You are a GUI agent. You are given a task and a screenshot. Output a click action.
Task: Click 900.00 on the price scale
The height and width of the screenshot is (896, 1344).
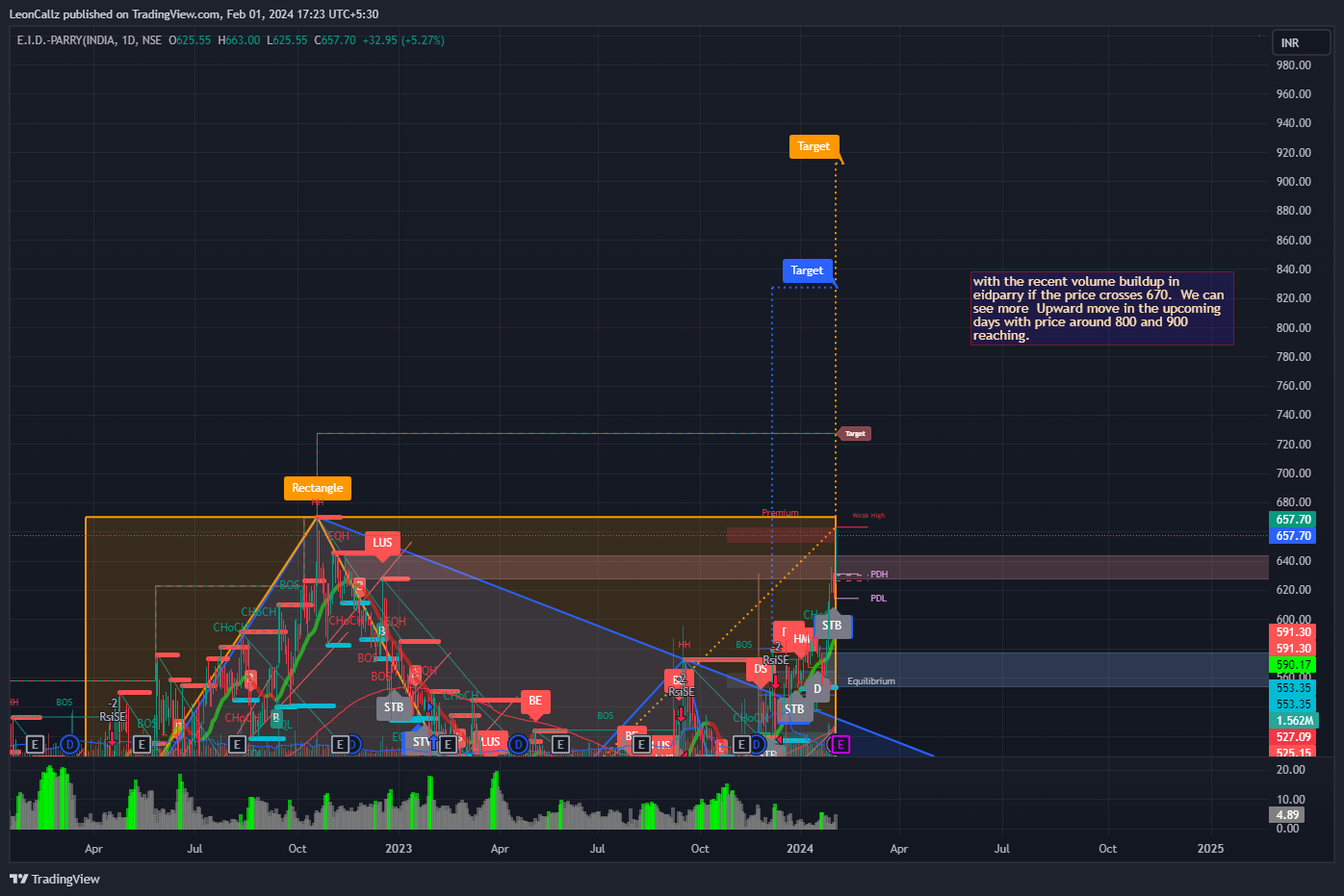(1293, 182)
